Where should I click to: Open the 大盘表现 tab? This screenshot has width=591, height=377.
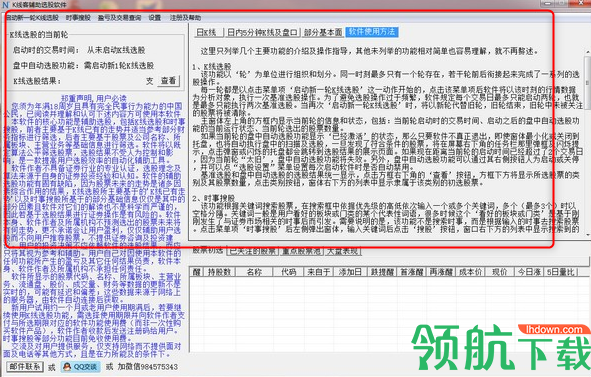[342, 251]
